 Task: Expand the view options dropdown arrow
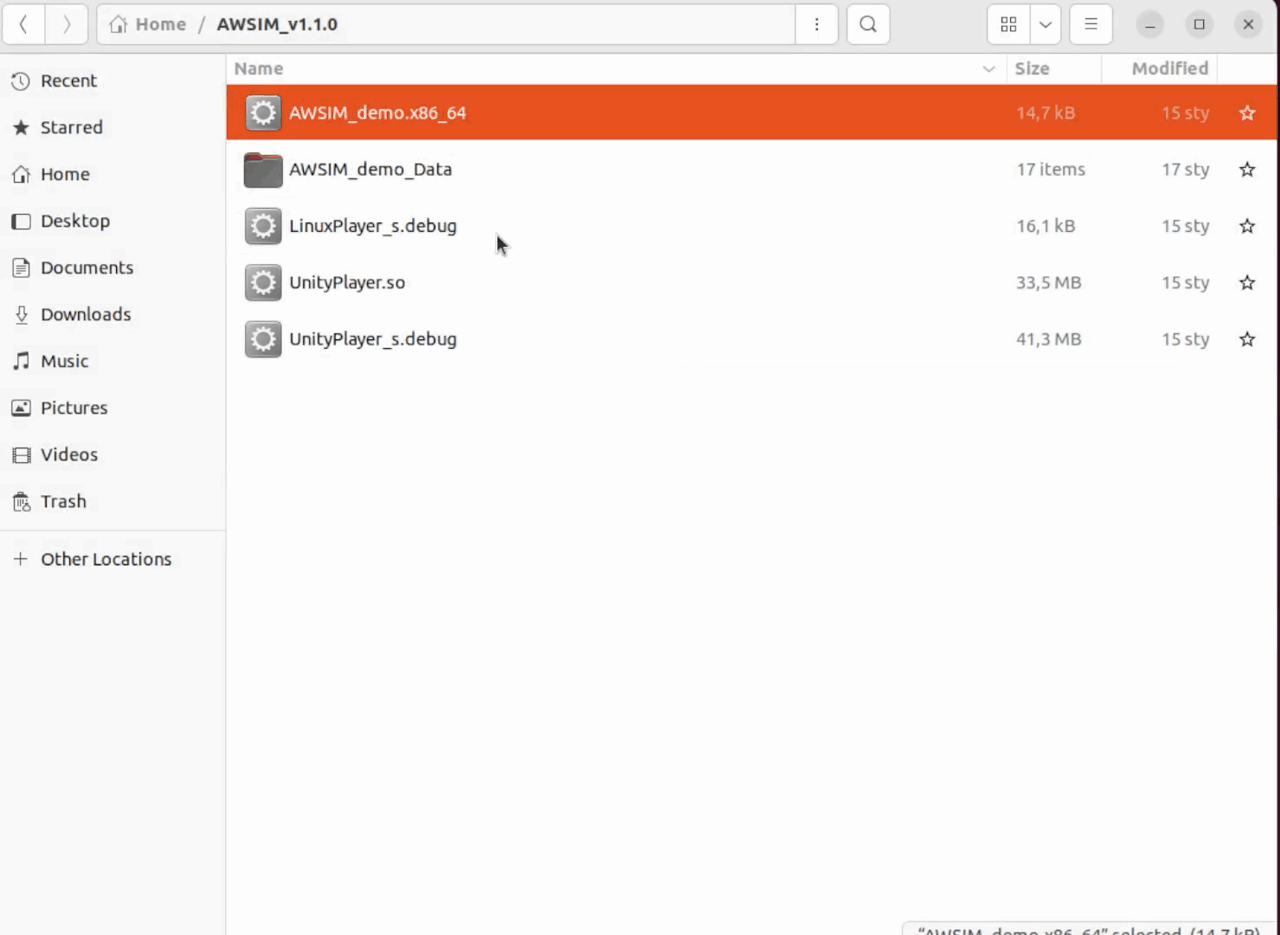tap(1045, 24)
